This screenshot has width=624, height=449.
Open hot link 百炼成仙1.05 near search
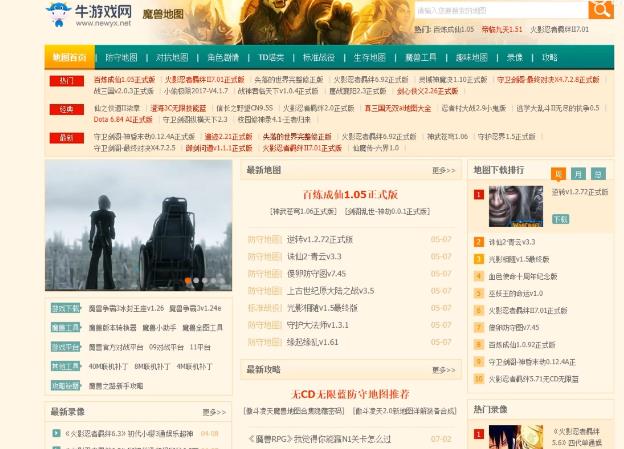click(454, 29)
